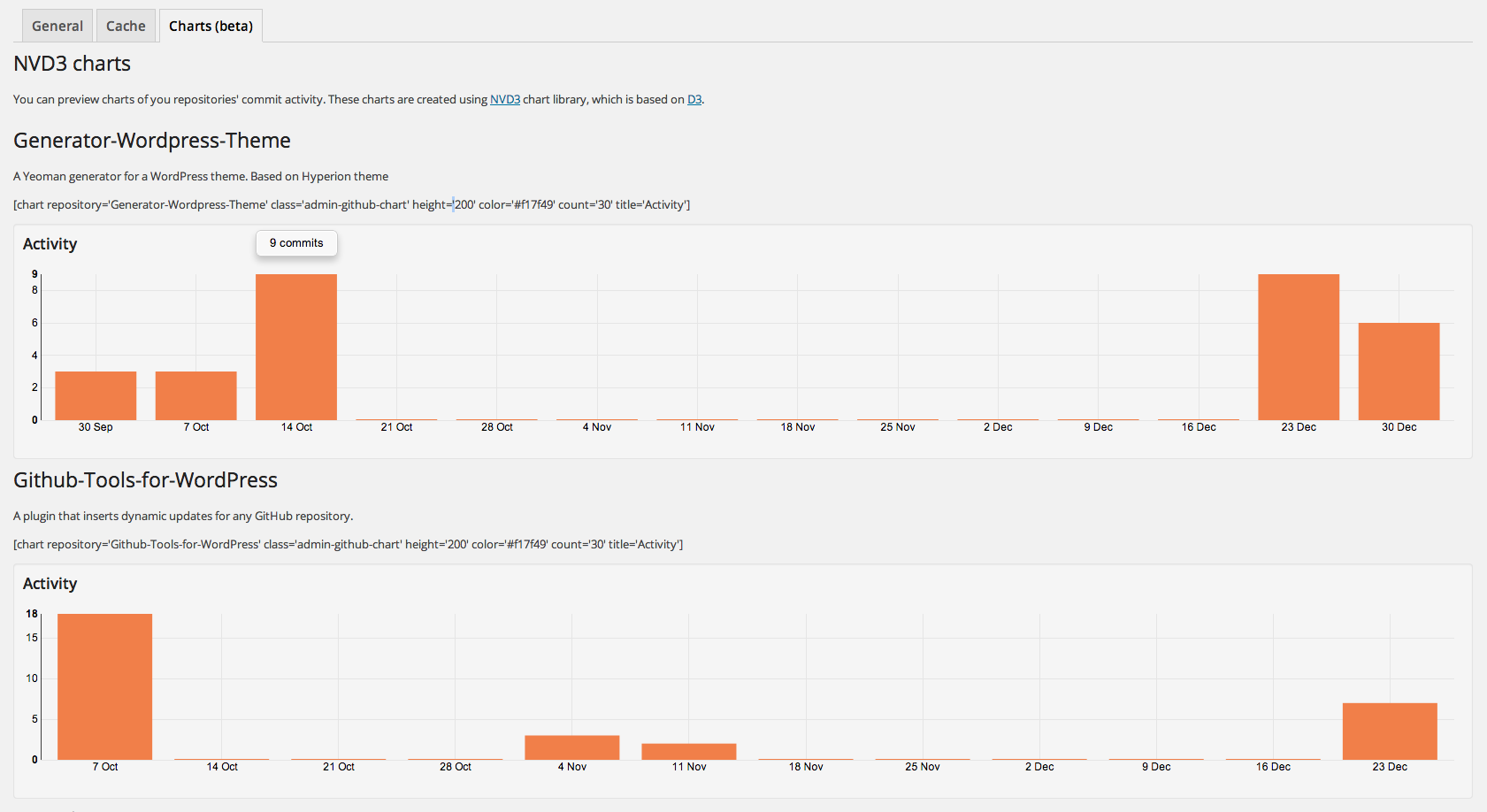Click the 4 Nov bar in the Github-Tools chart
This screenshot has width=1487, height=812.
pyautogui.click(x=572, y=747)
